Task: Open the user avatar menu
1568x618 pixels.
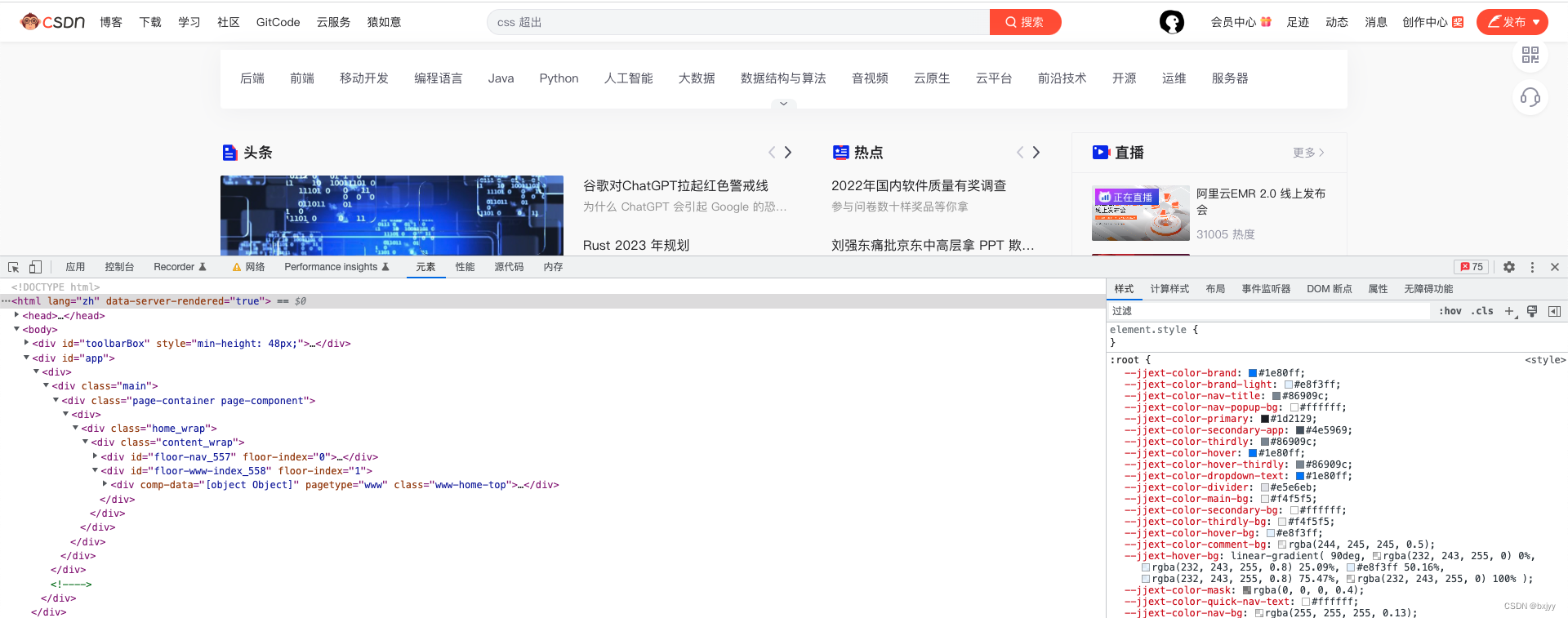Action: [1172, 22]
